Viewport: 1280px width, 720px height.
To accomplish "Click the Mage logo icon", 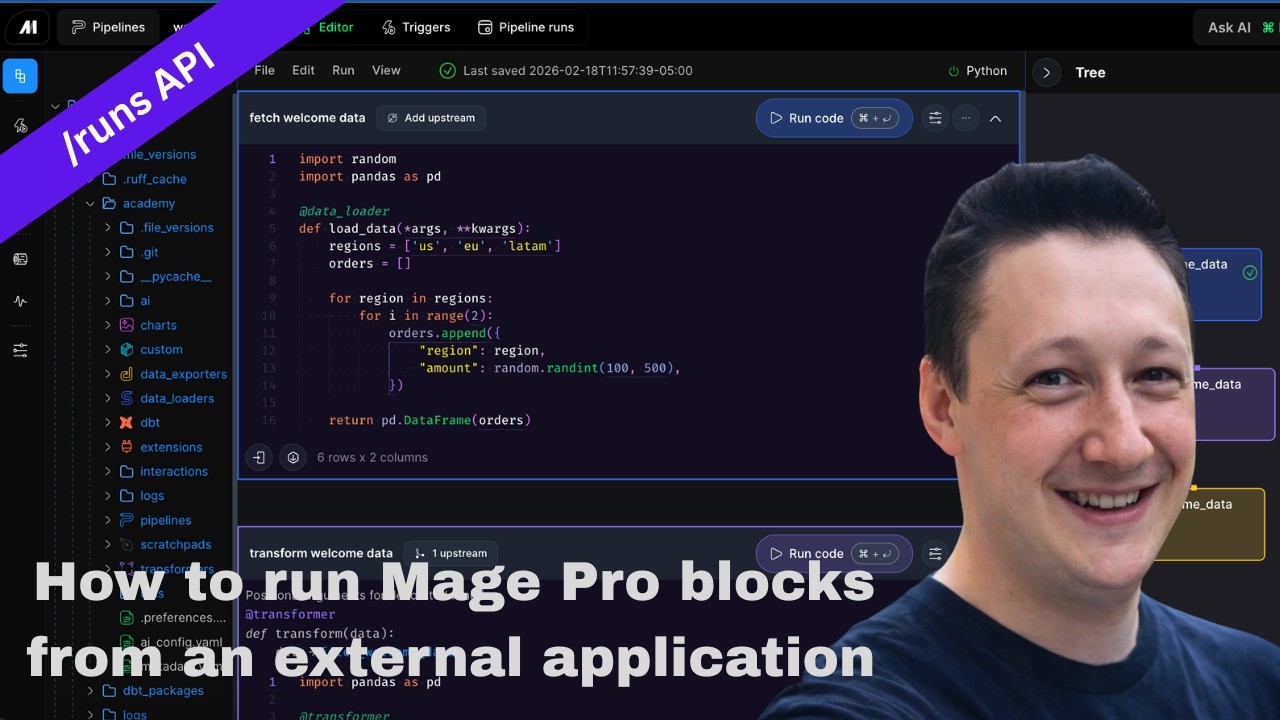I will 28,27.
